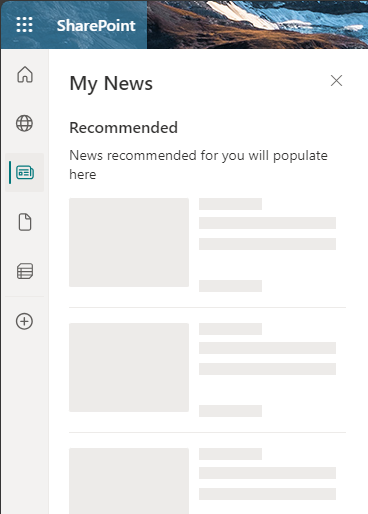Open My Lists icon in sidebar
Viewport: 368px width, 514px height.
(25, 271)
